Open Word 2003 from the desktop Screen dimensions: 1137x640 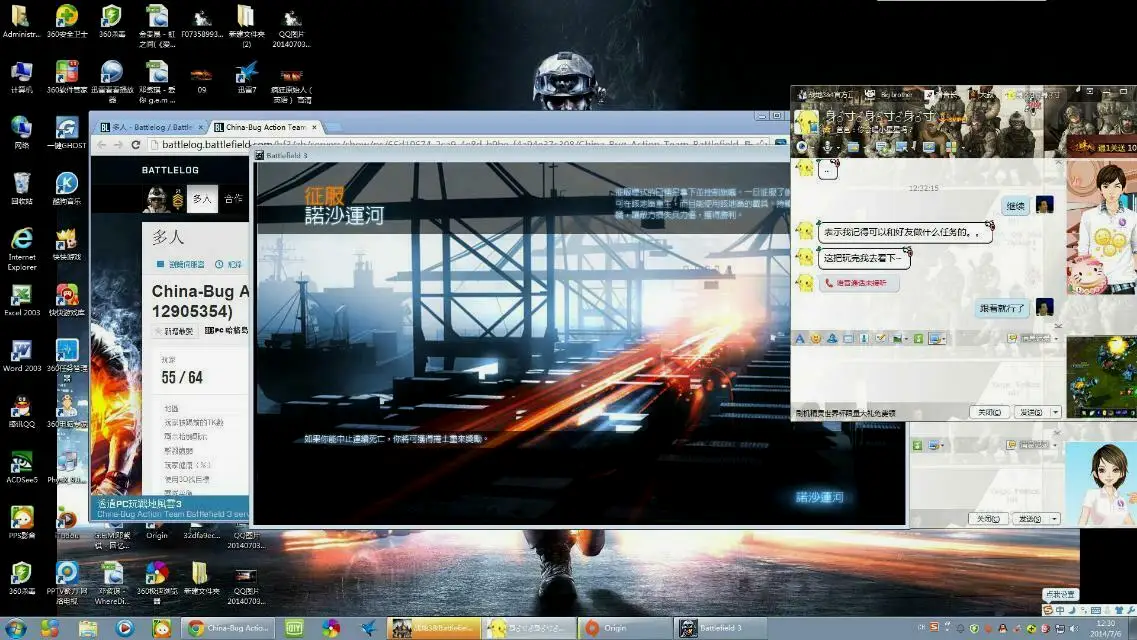(22, 355)
